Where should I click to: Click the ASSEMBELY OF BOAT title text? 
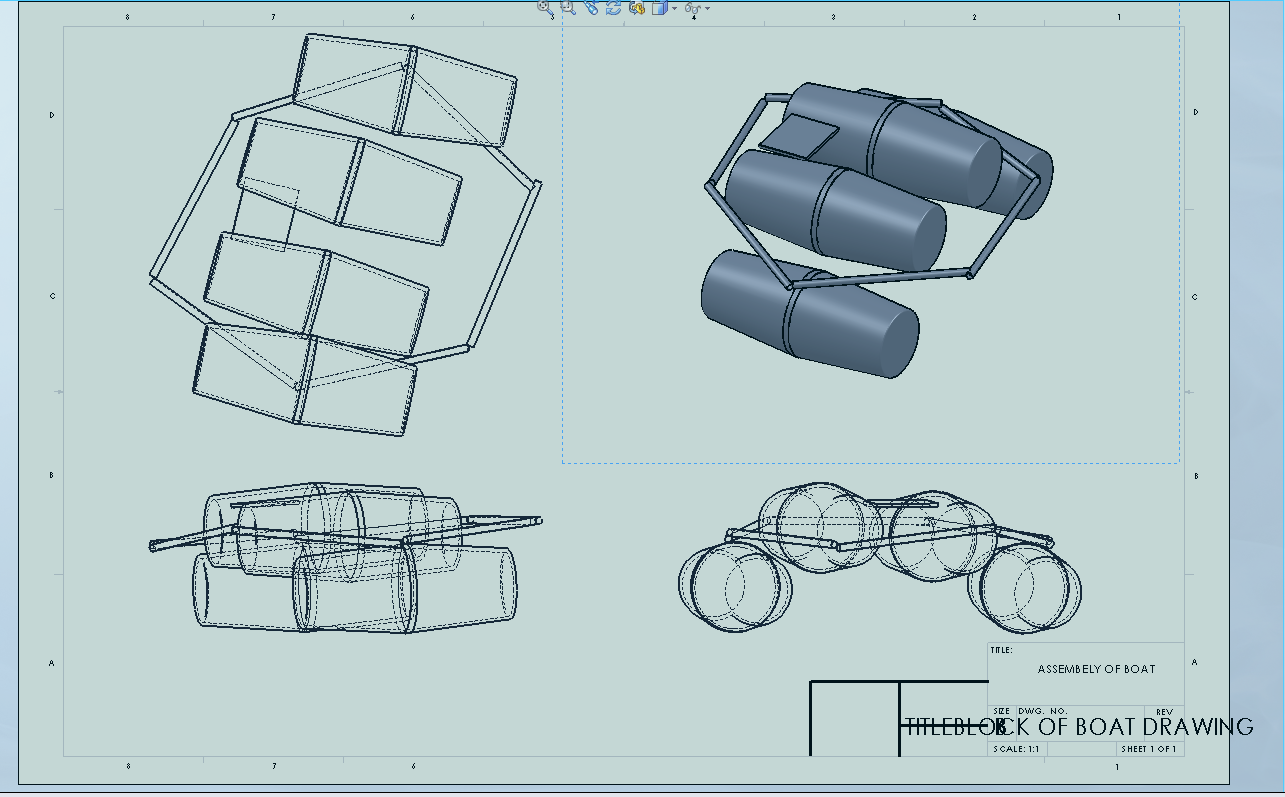click(1096, 669)
